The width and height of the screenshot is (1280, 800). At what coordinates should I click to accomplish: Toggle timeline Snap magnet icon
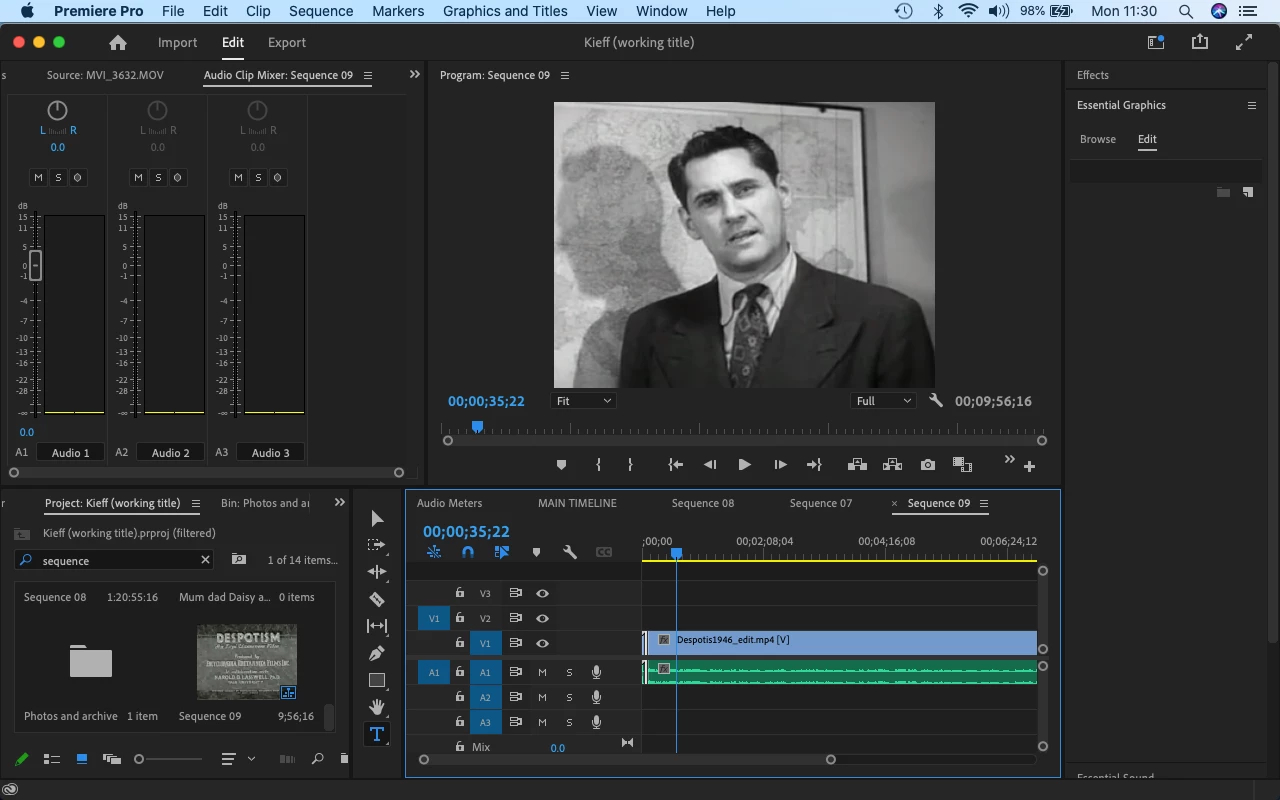point(468,552)
